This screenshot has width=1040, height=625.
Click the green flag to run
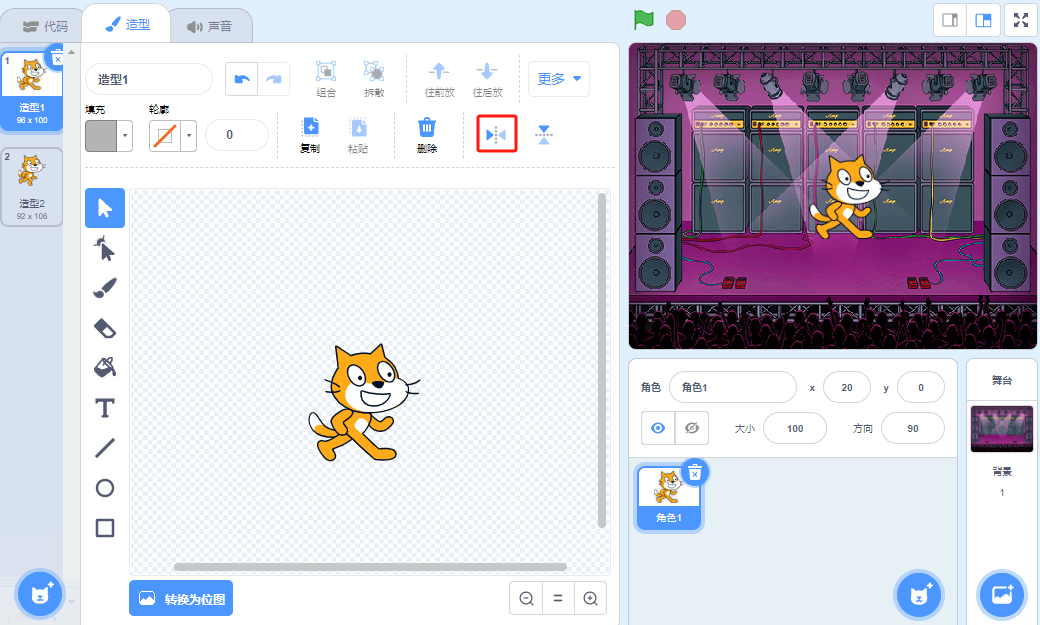(x=643, y=19)
